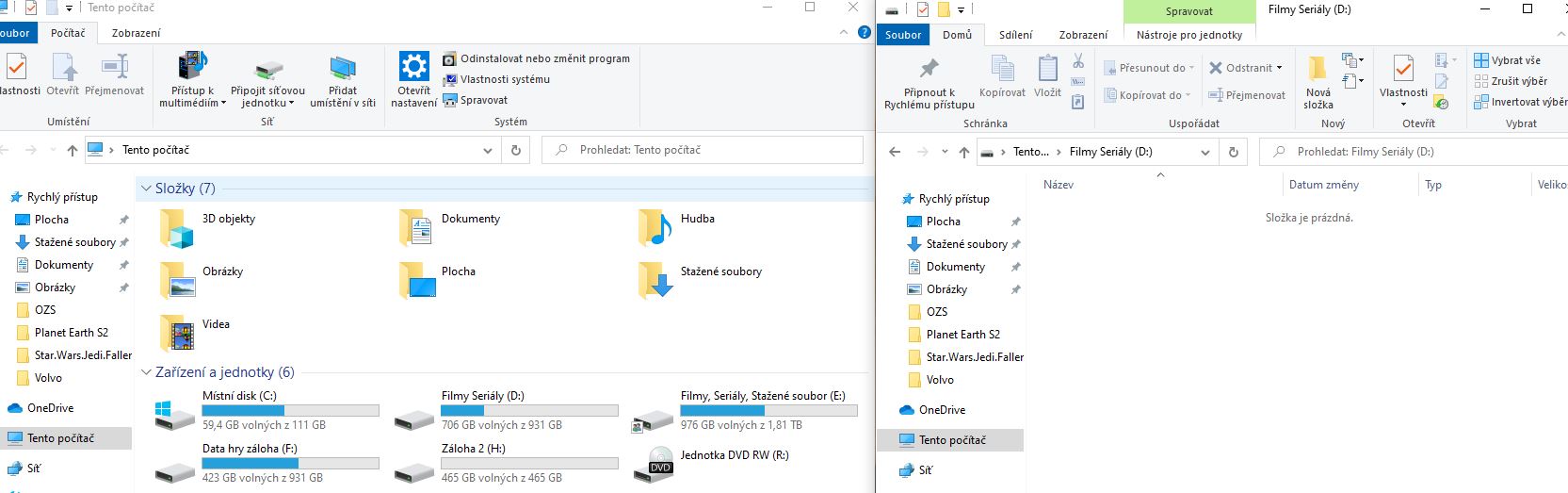Click Přidat umístění v síti icon
This screenshot has height=493, width=1568.
[343, 68]
